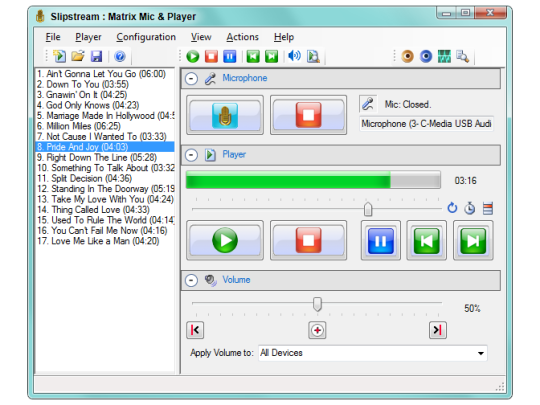Select track 2. Down To You

coord(105,84)
